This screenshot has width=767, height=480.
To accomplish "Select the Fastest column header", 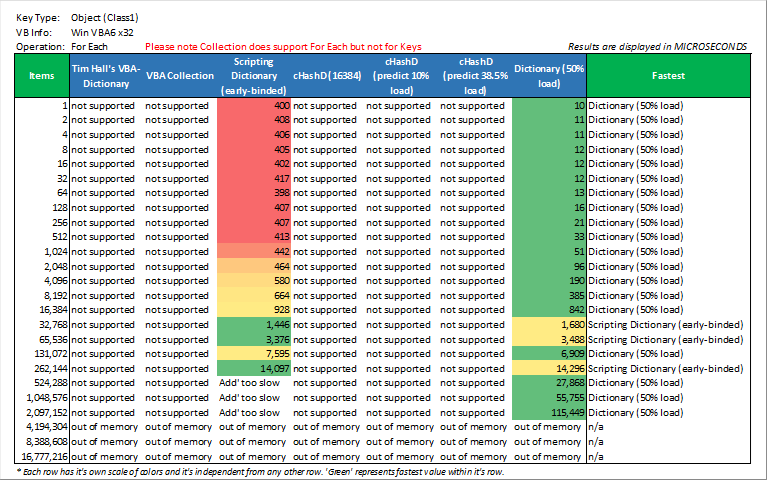I will (668, 76).
